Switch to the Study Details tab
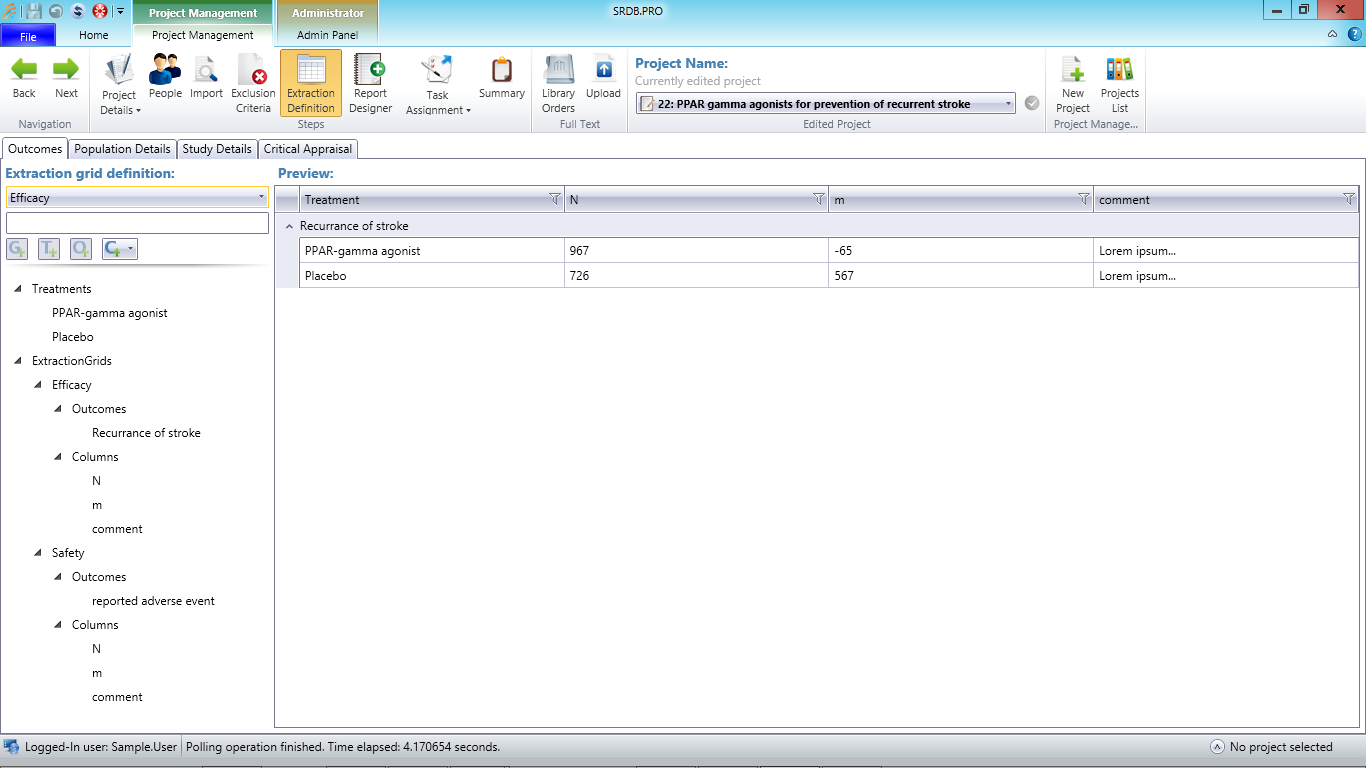The width and height of the screenshot is (1366, 768). [x=217, y=149]
